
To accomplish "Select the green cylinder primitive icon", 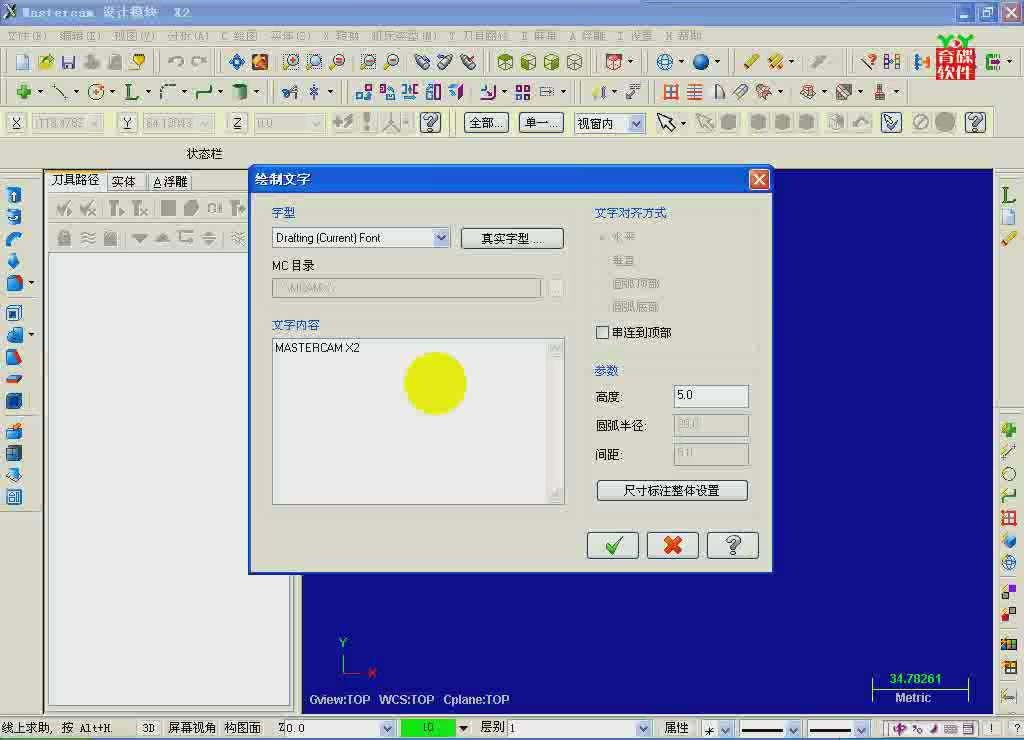I will pos(240,92).
